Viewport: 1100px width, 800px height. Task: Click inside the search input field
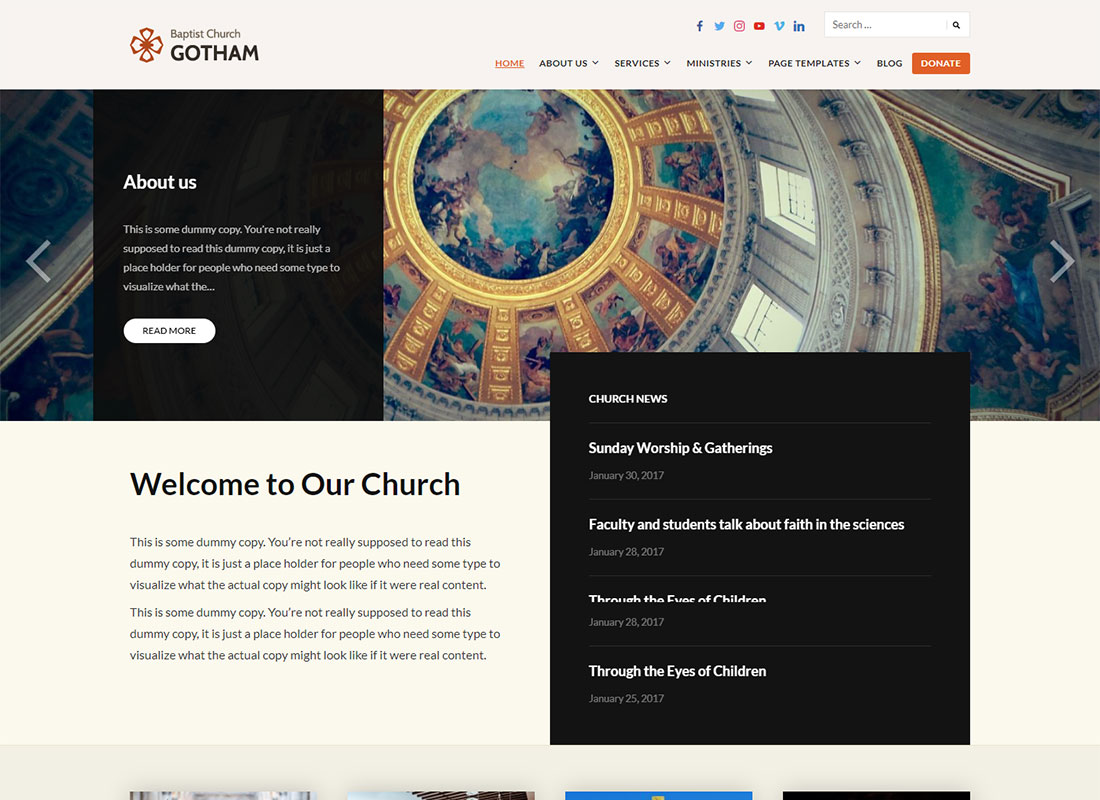pyautogui.click(x=880, y=24)
